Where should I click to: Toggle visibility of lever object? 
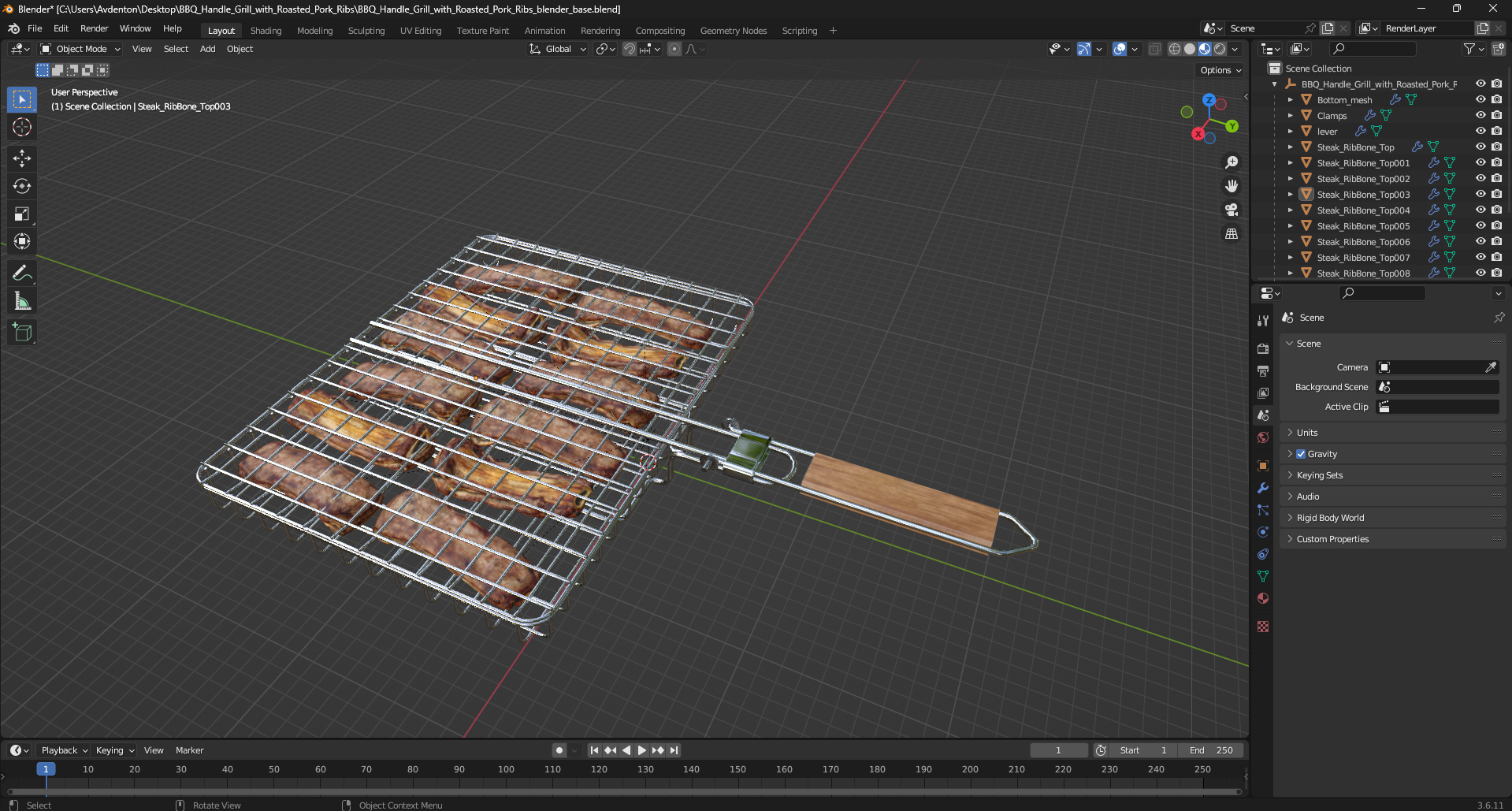tap(1480, 131)
